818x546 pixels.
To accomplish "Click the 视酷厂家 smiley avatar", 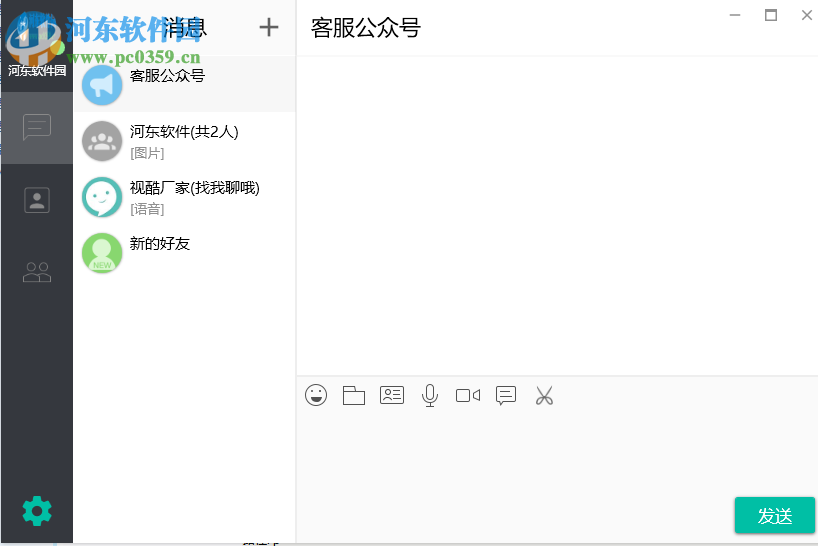I will pos(102,197).
